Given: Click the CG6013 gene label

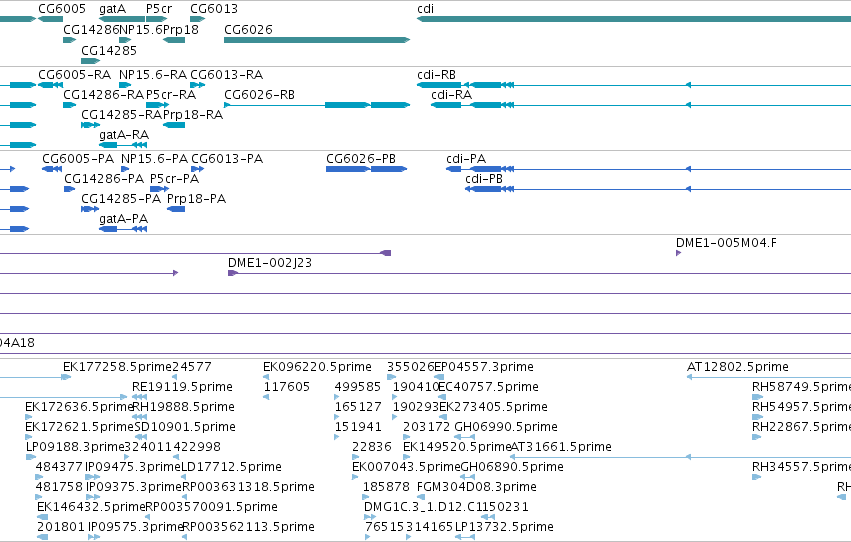Looking at the screenshot, I should pyautogui.click(x=214, y=9).
